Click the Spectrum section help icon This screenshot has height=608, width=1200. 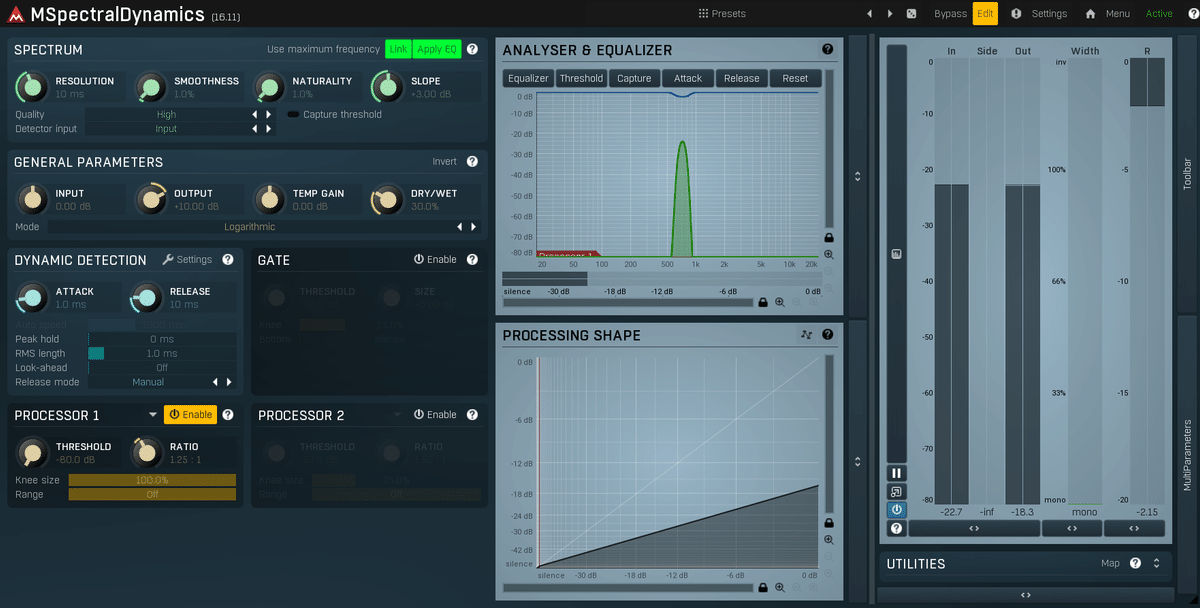tap(472, 49)
